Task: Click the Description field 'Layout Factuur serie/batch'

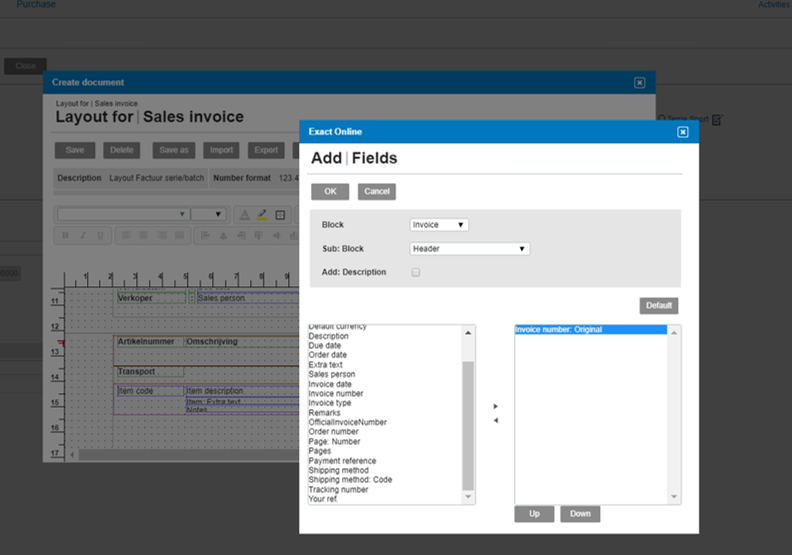Action: [x=157, y=178]
